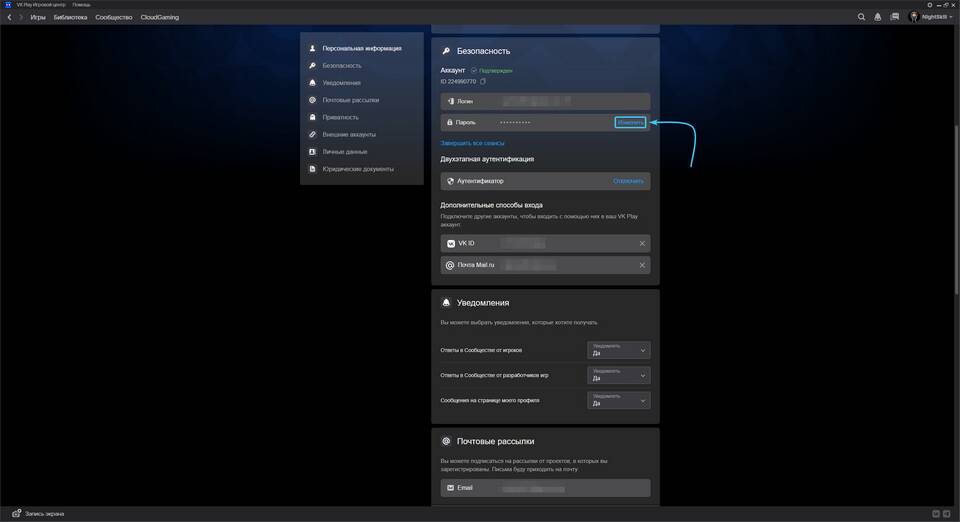Click Отключить next to Аутентификатор

click(x=628, y=181)
